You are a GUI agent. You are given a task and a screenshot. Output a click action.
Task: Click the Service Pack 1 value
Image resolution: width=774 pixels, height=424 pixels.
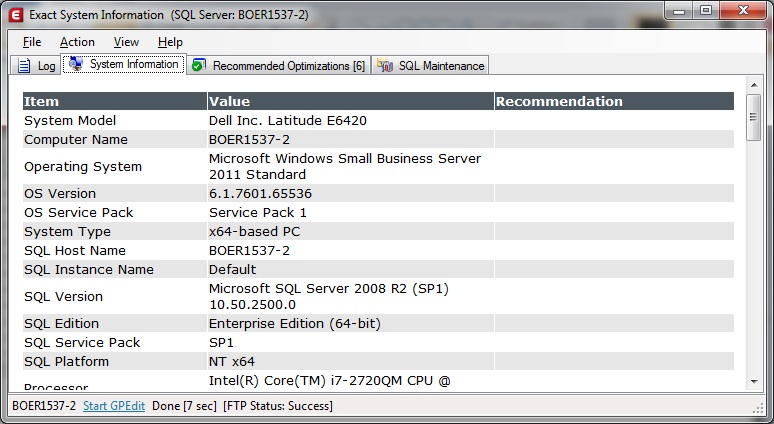click(258, 212)
